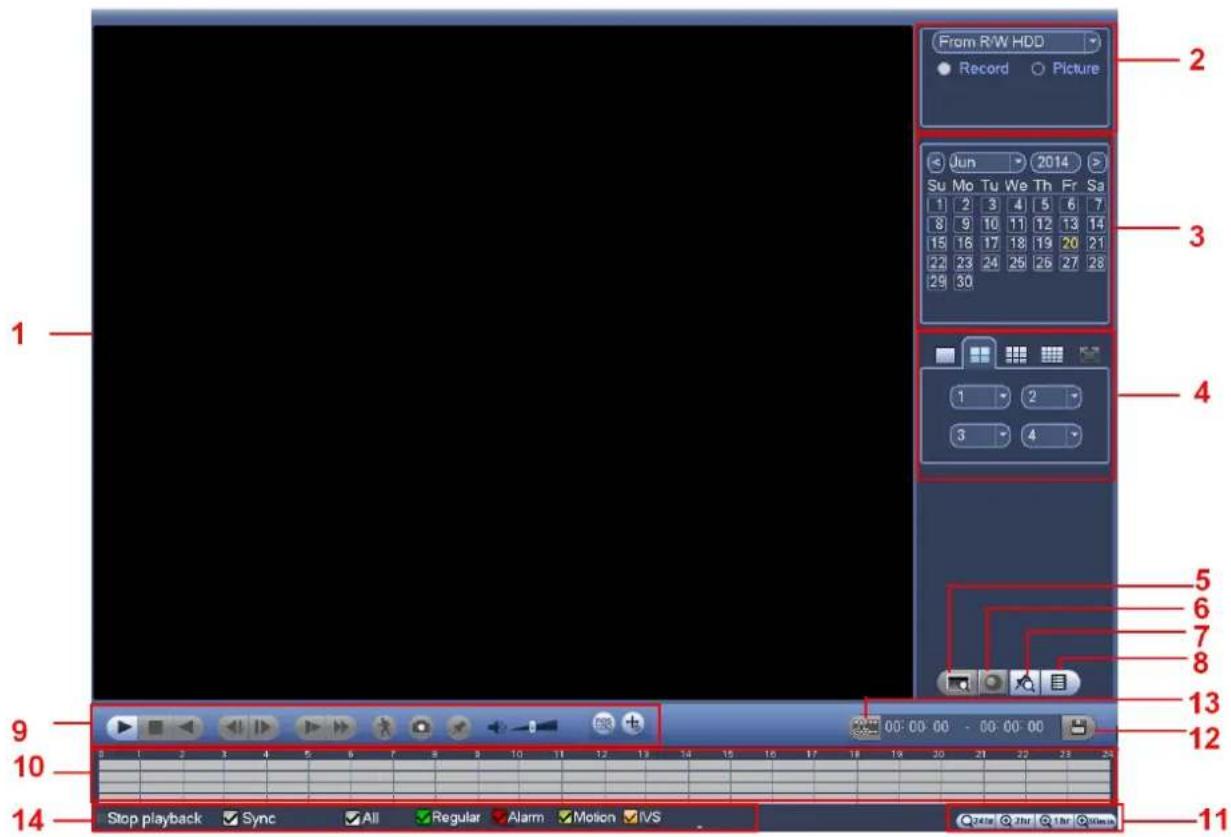
Task: Click the magnifier search icon in the lower right group
Action: [1027, 683]
